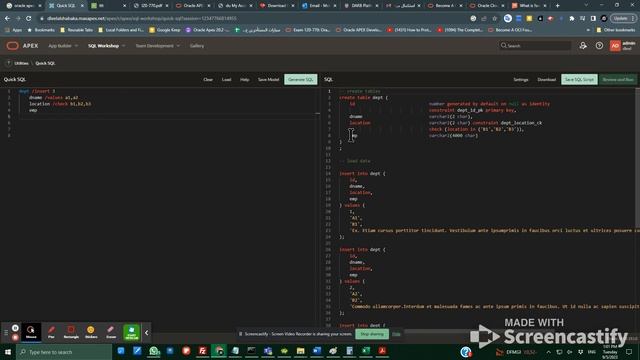Image resolution: width=640 pixels, height=360 pixels.
Task: Open Help in Quick SQL toolbar
Action: [244, 80]
